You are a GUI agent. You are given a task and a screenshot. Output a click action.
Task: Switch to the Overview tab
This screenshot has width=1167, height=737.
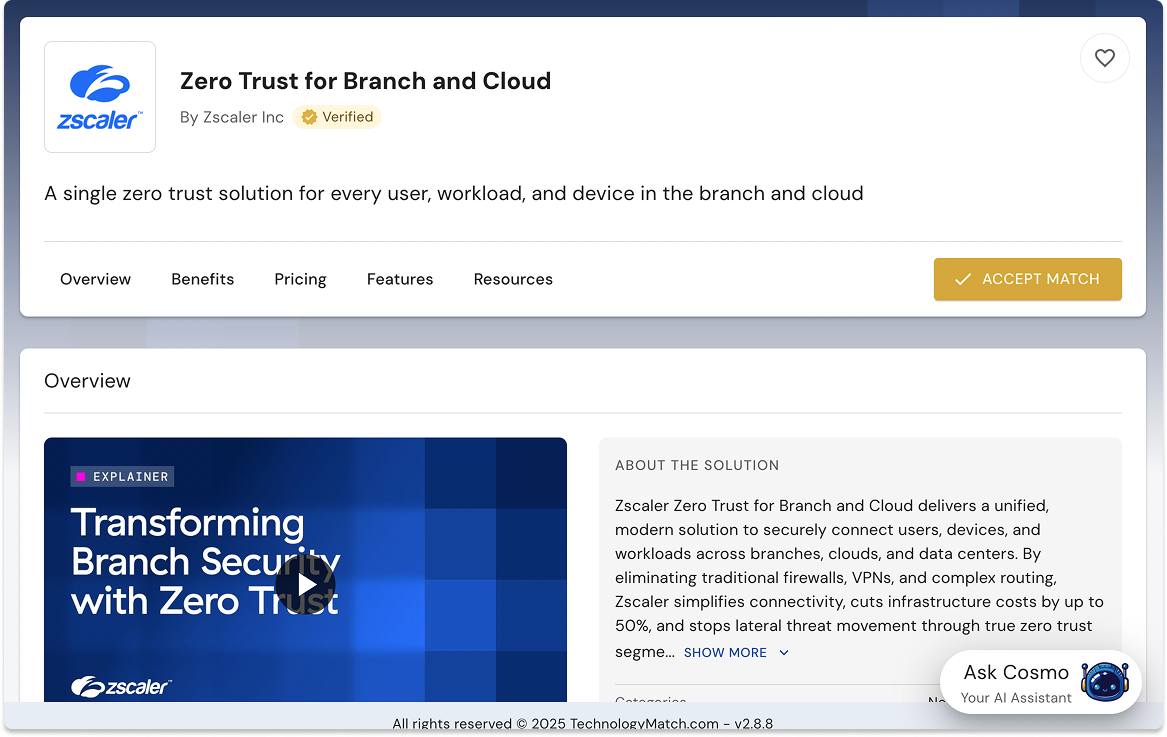click(x=95, y=279)
